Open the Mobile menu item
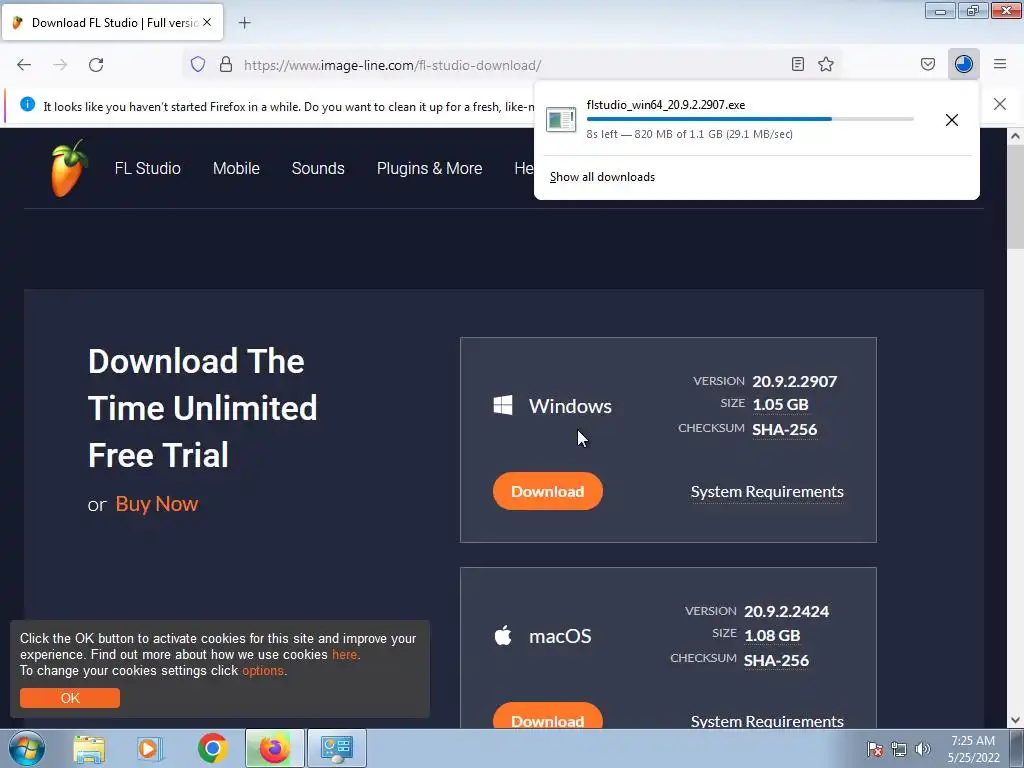The image size is (1024, 768). (236, 168)
